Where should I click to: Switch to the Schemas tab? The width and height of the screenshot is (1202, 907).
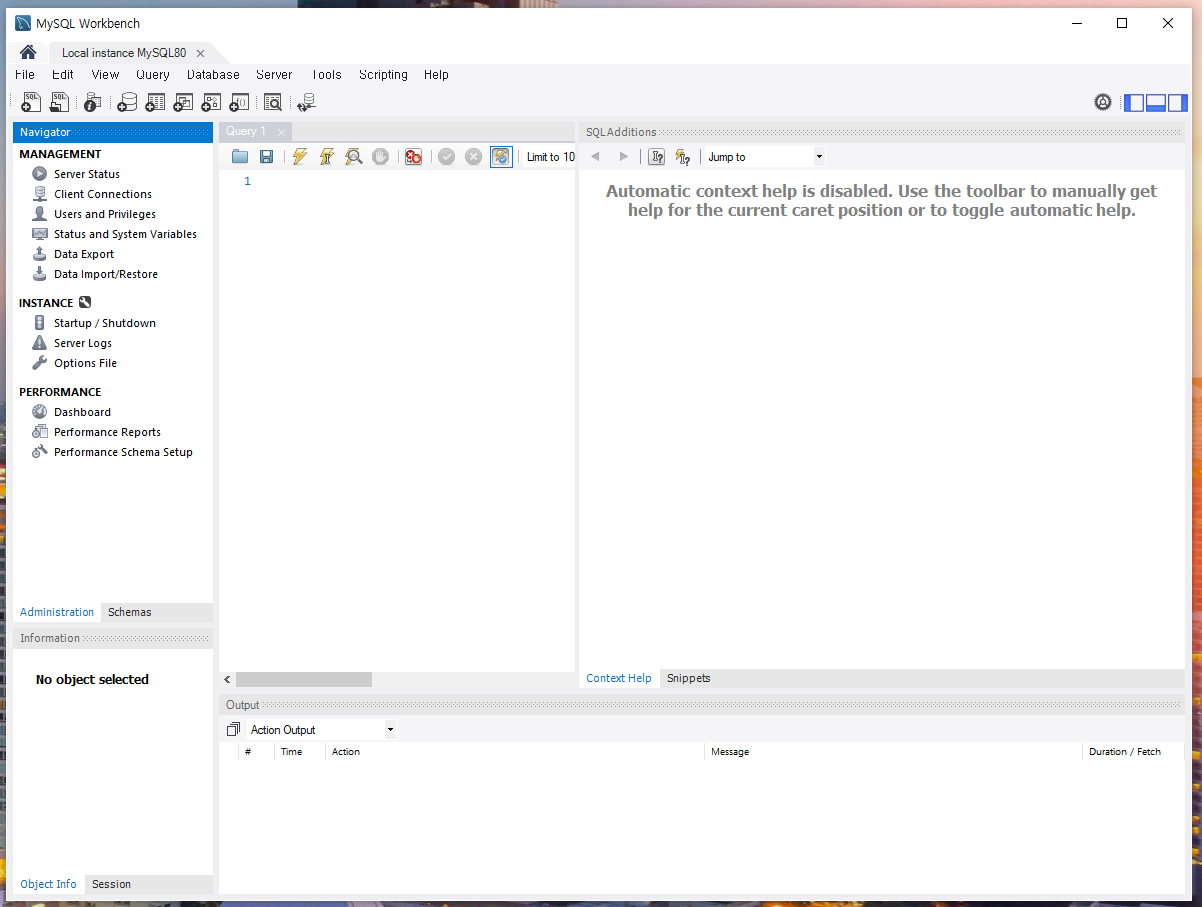130,612
